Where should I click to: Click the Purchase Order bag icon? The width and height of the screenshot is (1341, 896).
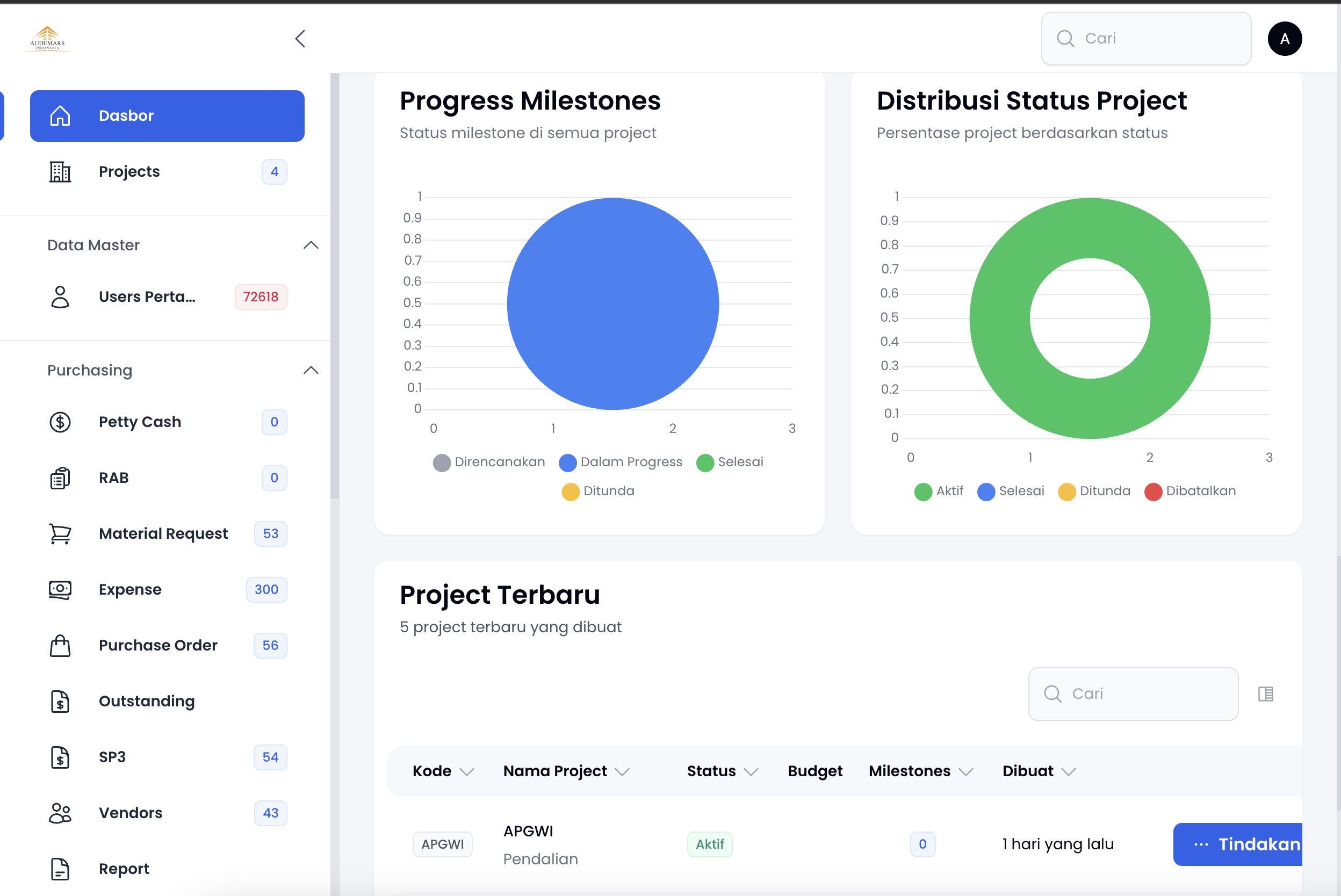(x=60, y=646)
